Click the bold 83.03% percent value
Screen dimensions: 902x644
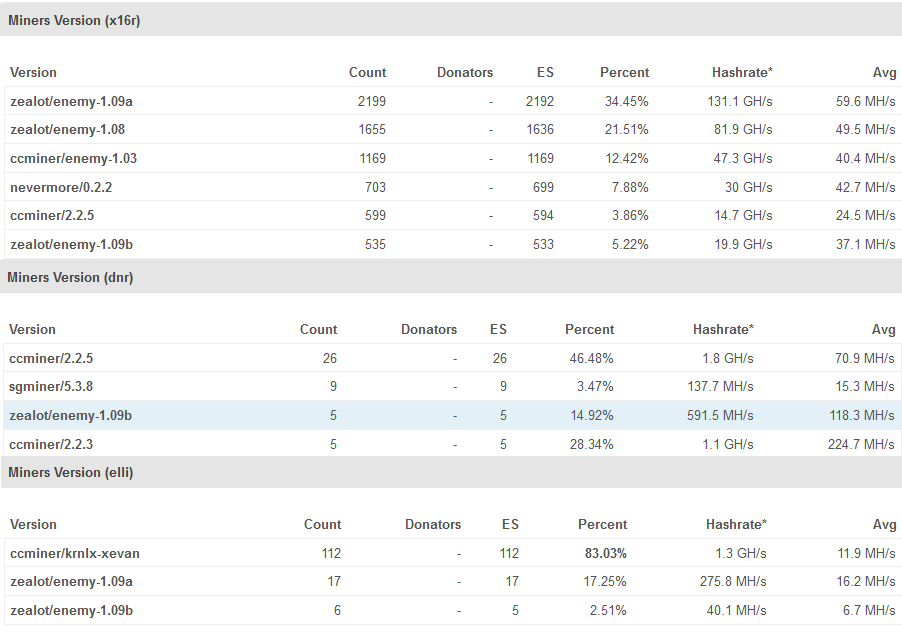point(605,553)
